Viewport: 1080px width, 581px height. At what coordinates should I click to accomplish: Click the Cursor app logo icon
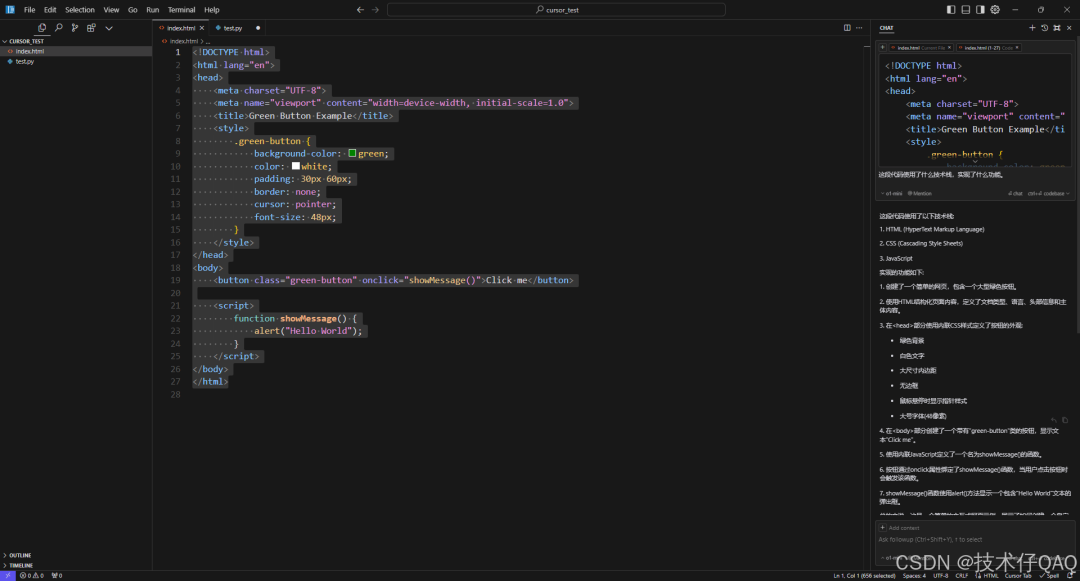pos(10,10)
